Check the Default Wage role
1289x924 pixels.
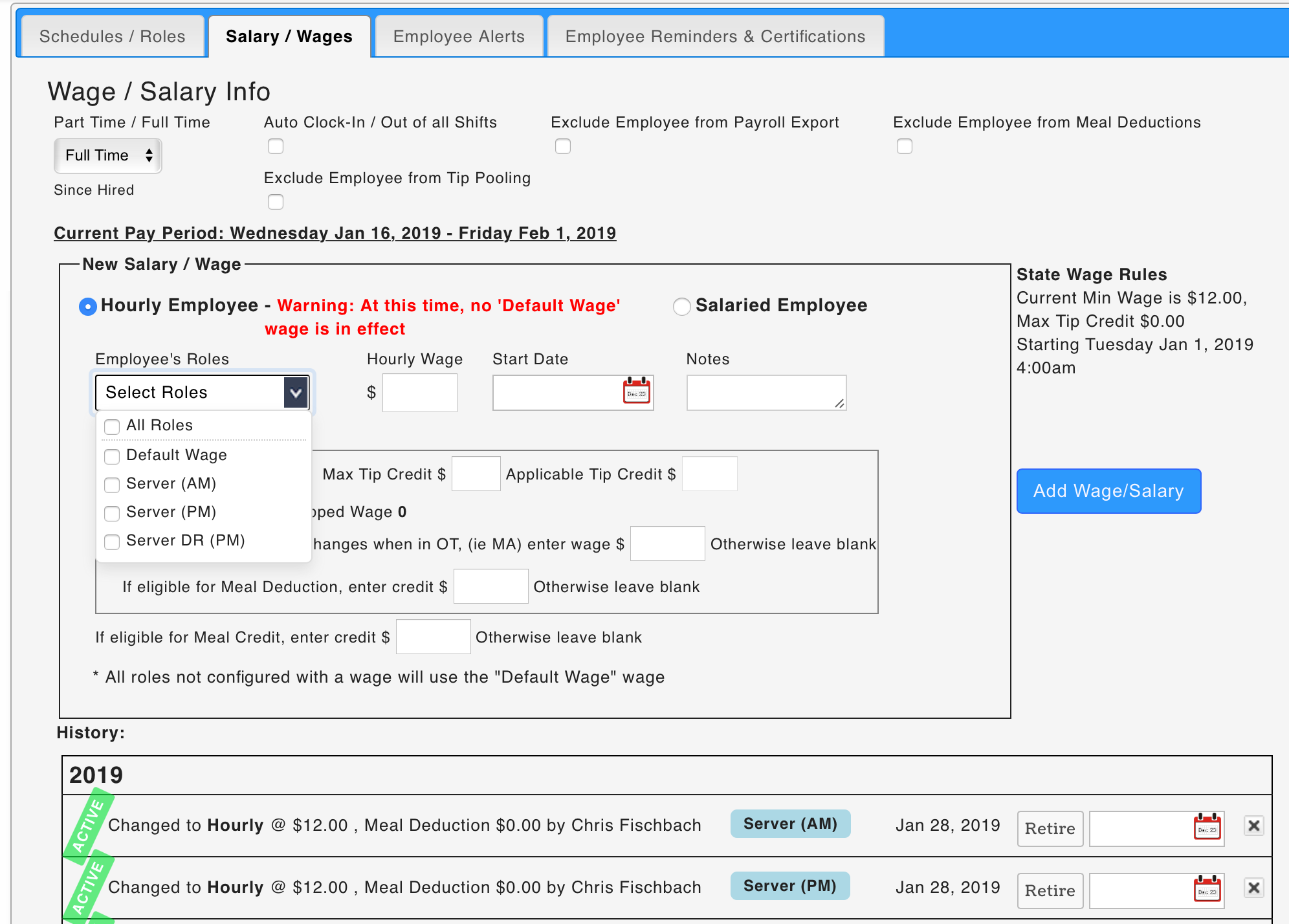(x=112, y=456)
